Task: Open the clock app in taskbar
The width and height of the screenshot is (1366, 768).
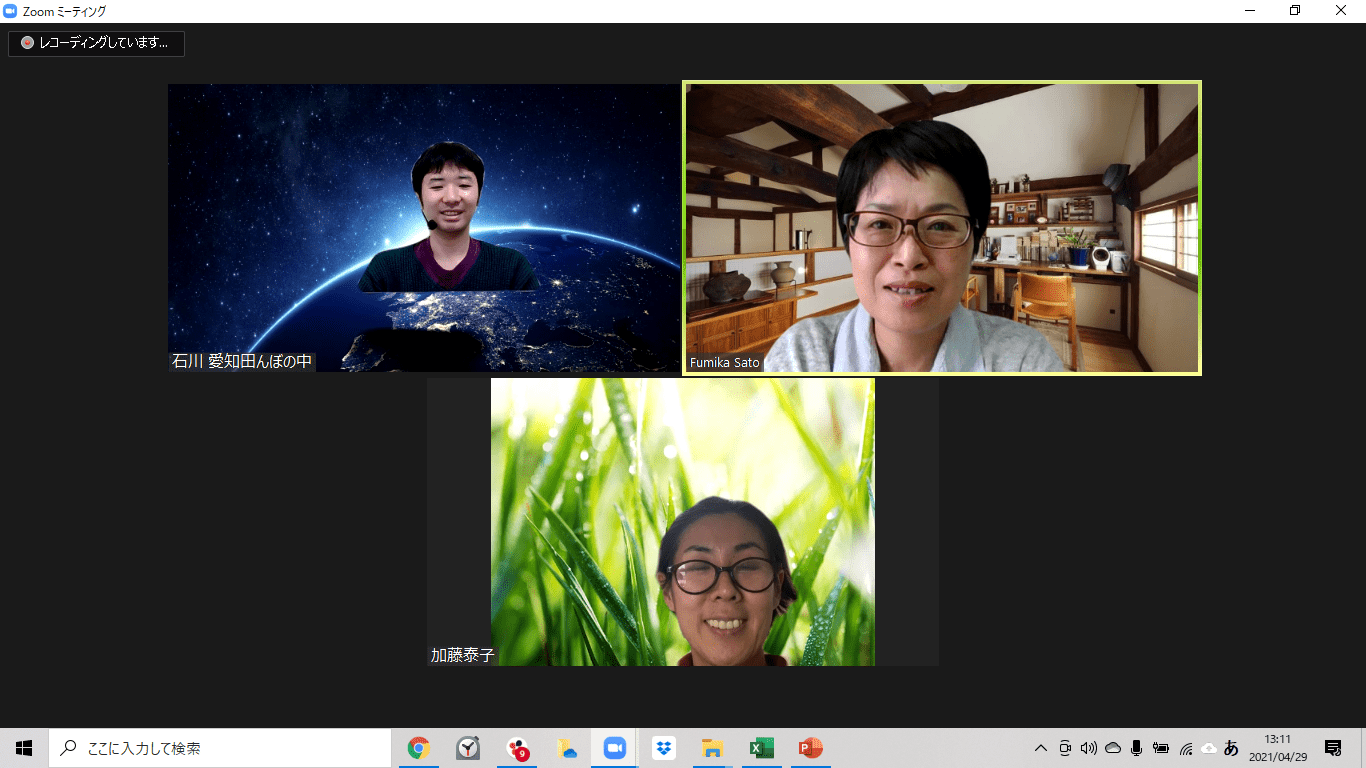Action: [x=468, y=748]
